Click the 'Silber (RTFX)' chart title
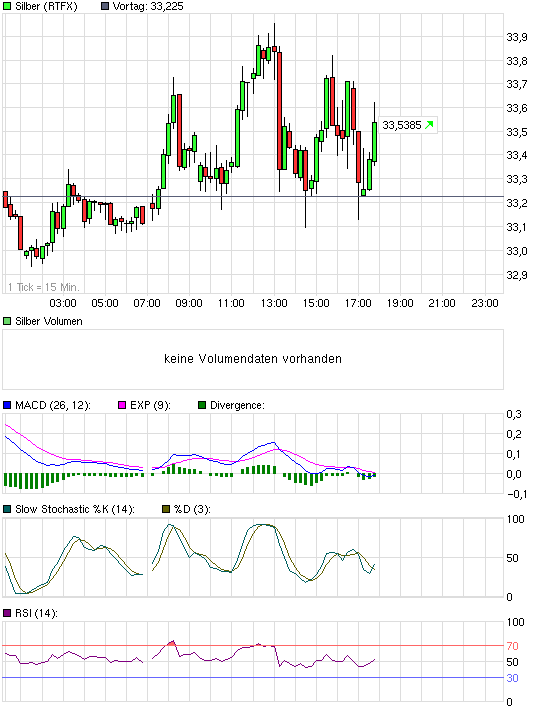This screenshot has height=710, width=545. coord(46,6)
